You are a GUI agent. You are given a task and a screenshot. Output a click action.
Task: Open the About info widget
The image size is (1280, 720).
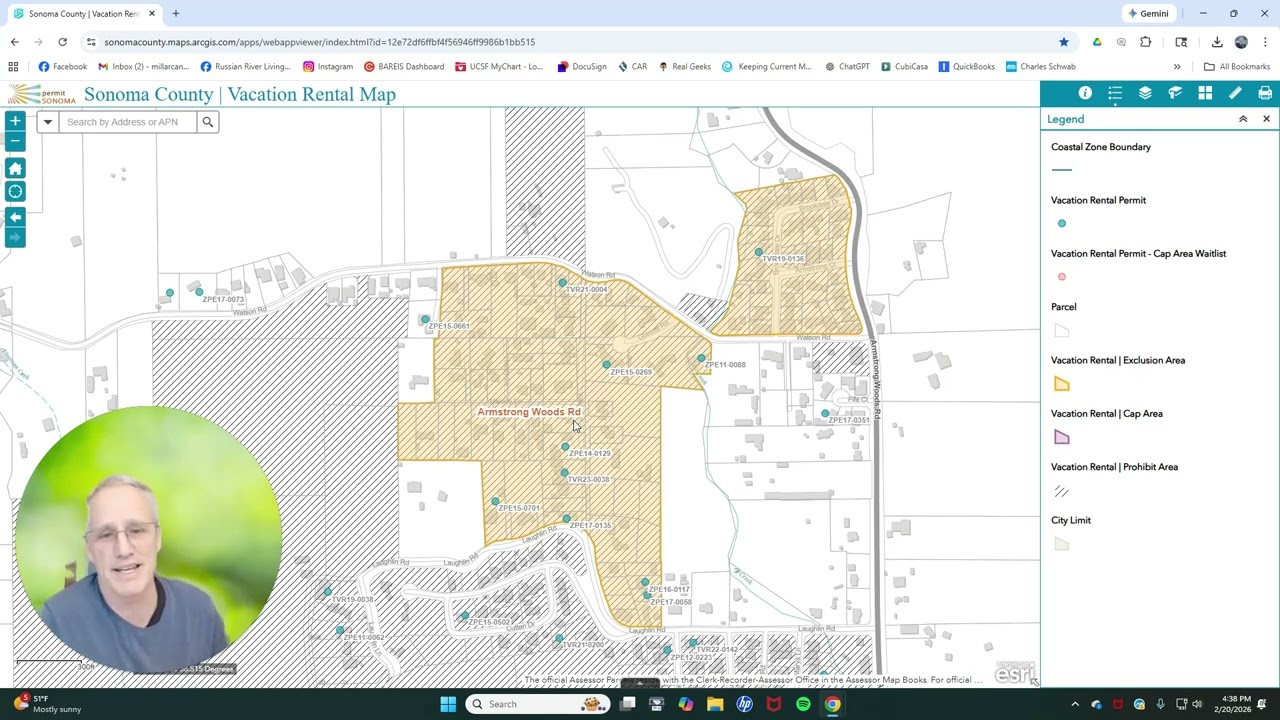coord(1085,93)
